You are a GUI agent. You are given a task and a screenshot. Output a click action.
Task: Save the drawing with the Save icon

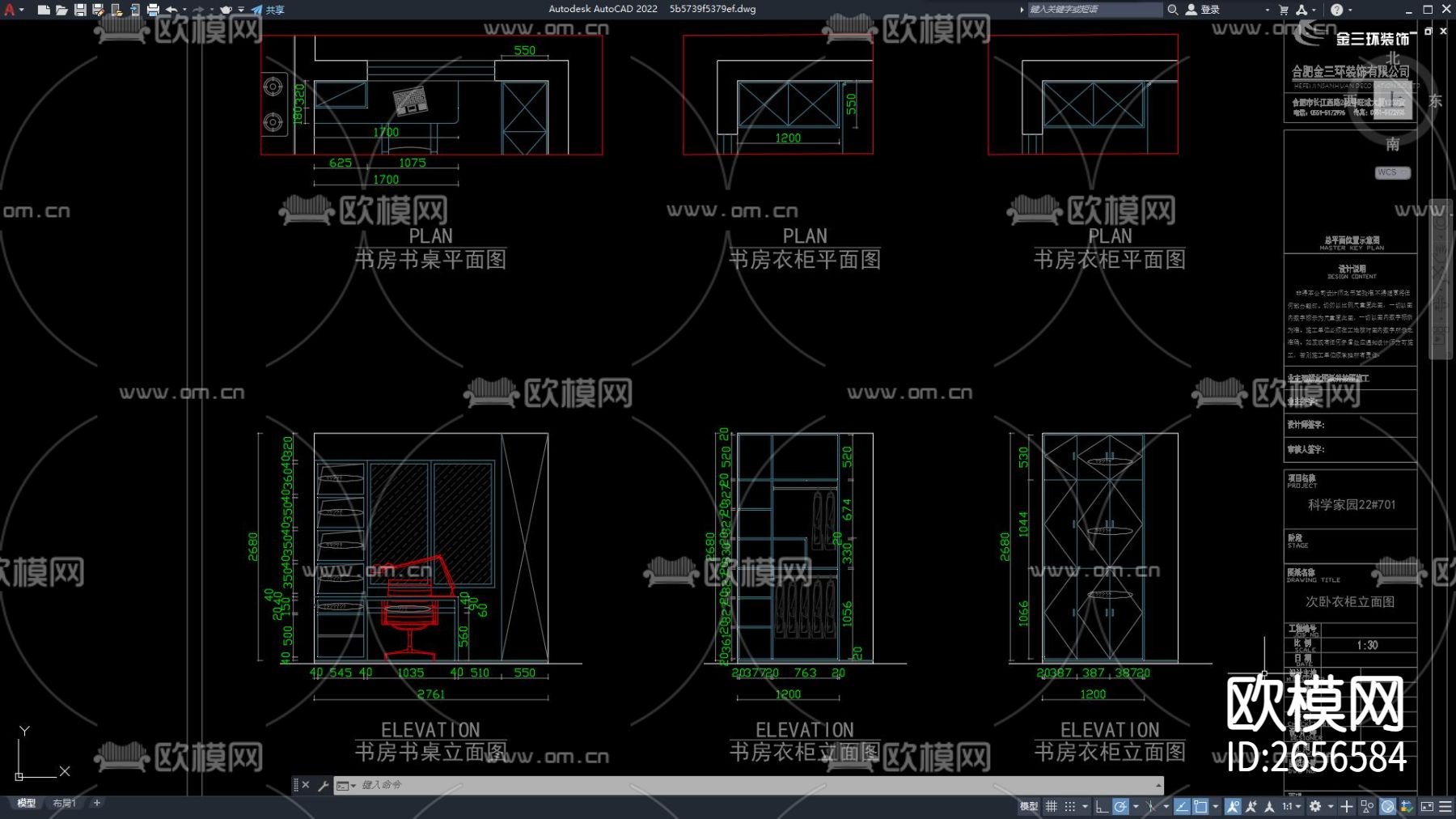tap(80, 10)
